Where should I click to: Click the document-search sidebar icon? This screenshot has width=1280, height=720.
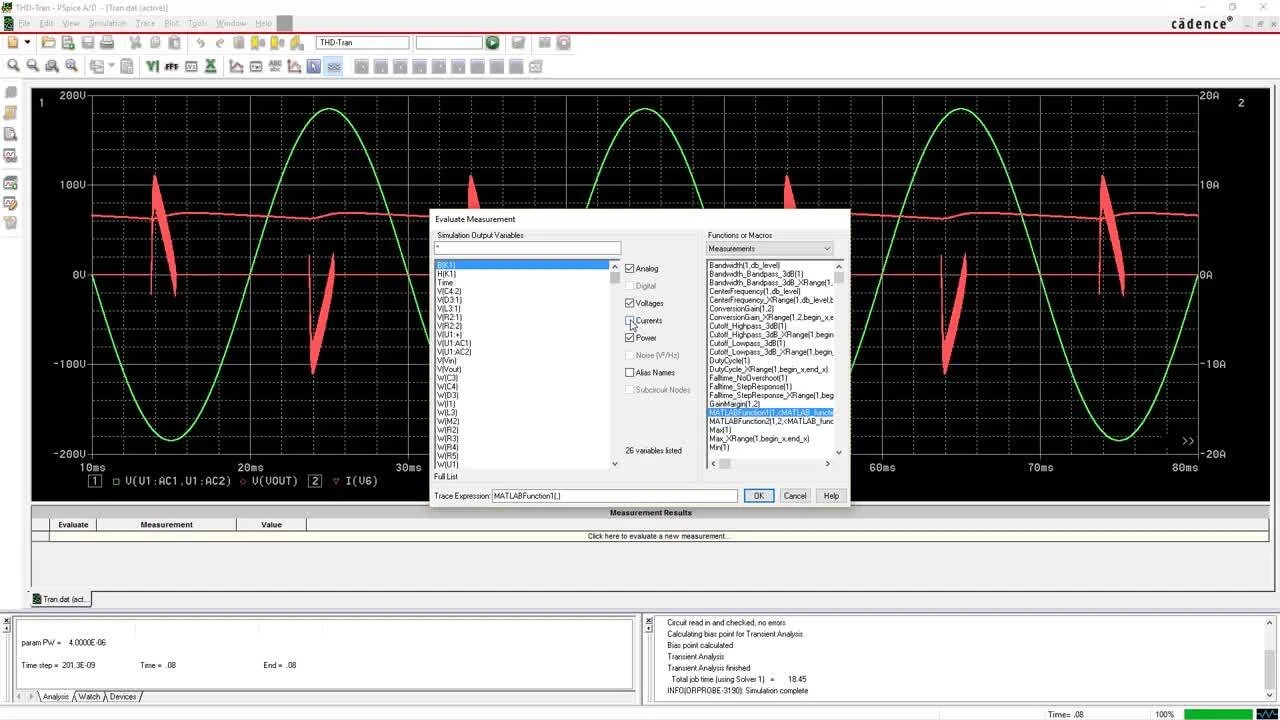click(x=11, y=134)
